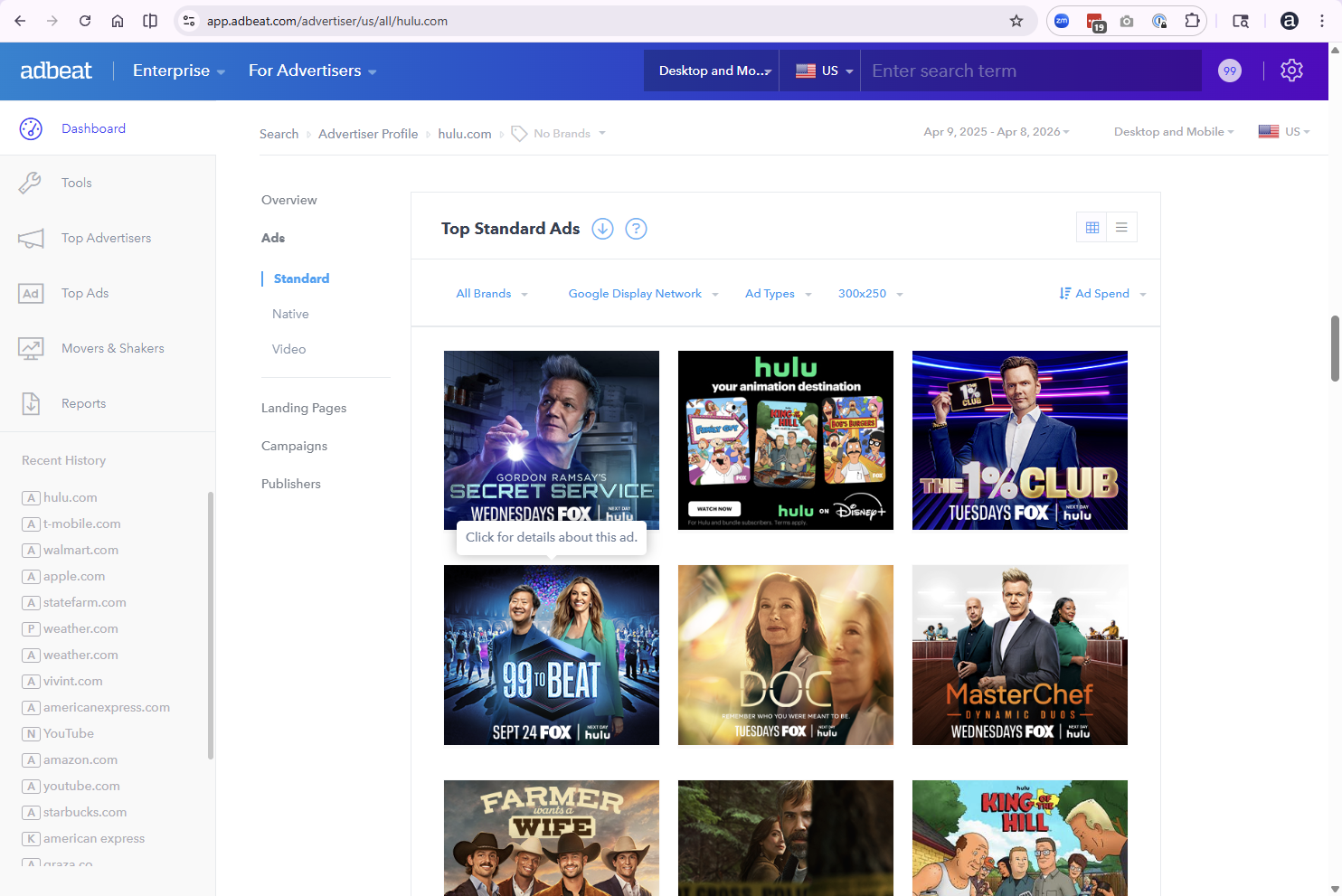Expand the All Brands filter dropdown
This screenshot has width=1342, height=896.
(x=492, y=294)
